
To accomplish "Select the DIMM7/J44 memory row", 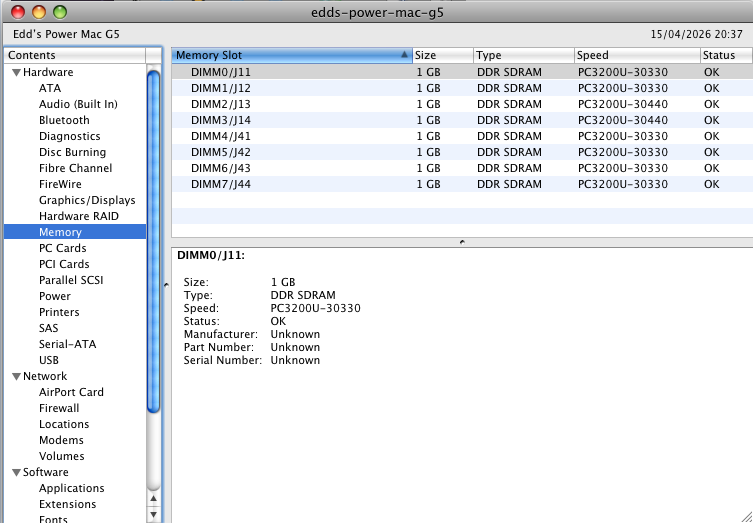I will coord(462,184).
